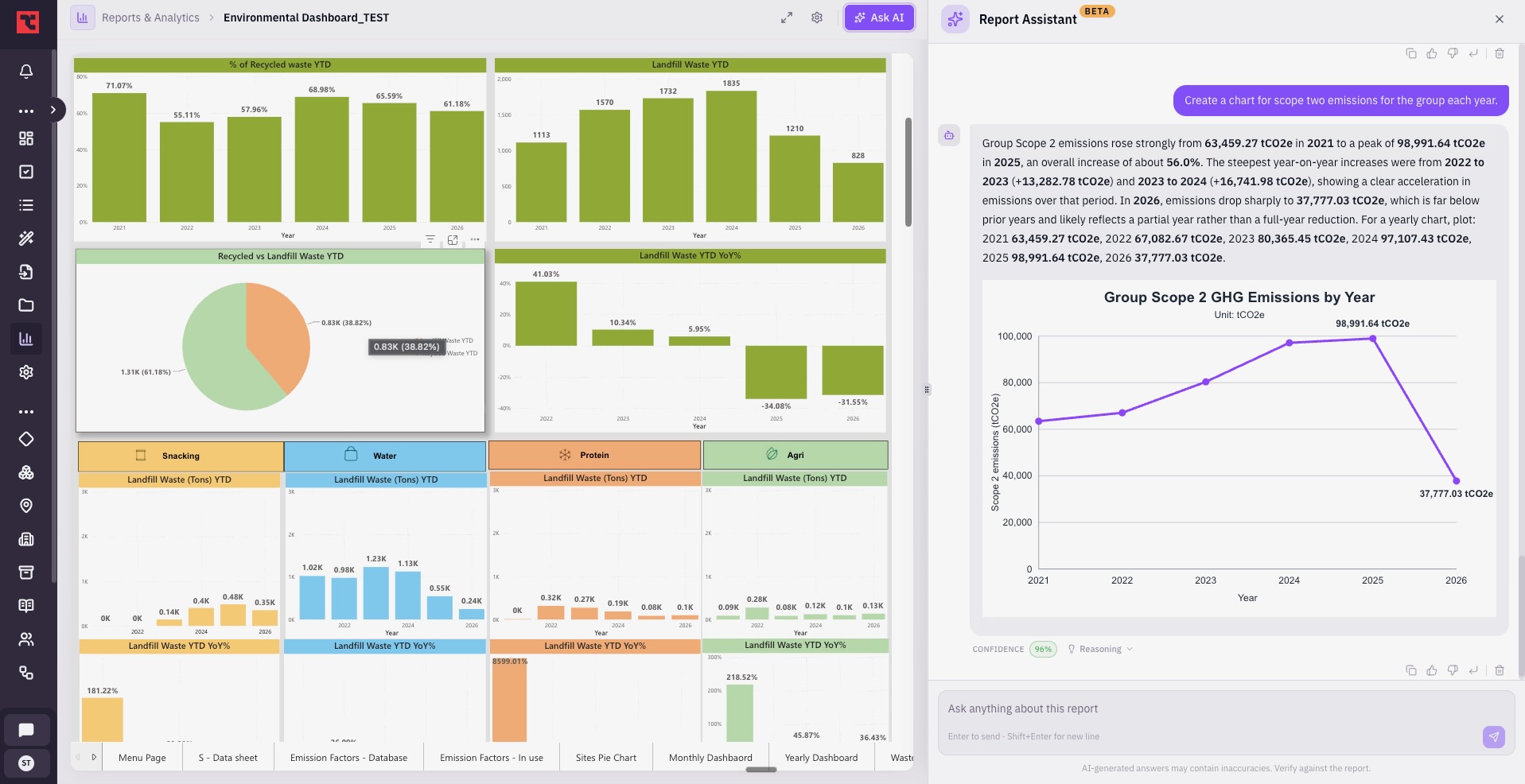Open the notifications bell icon

[x=26, y=72]
